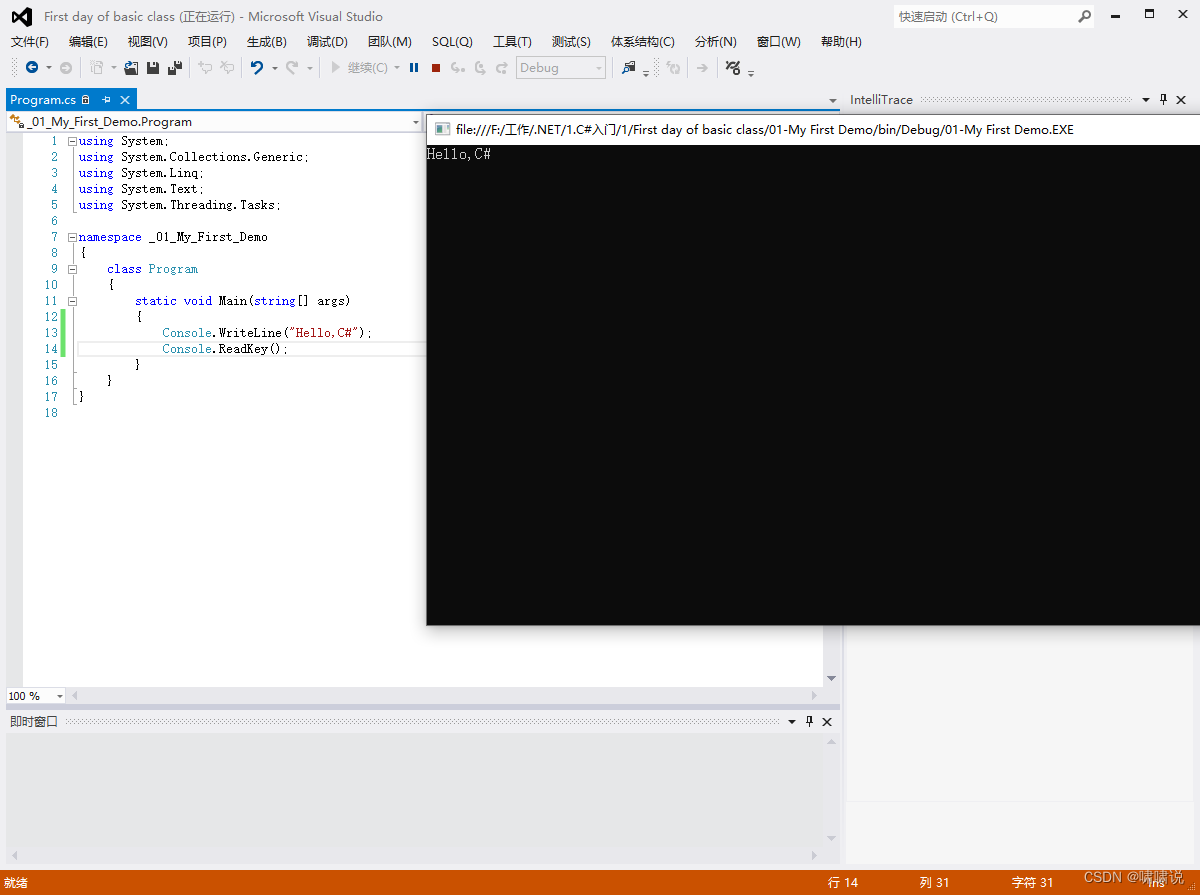Close the Program.cs tab

125,100
